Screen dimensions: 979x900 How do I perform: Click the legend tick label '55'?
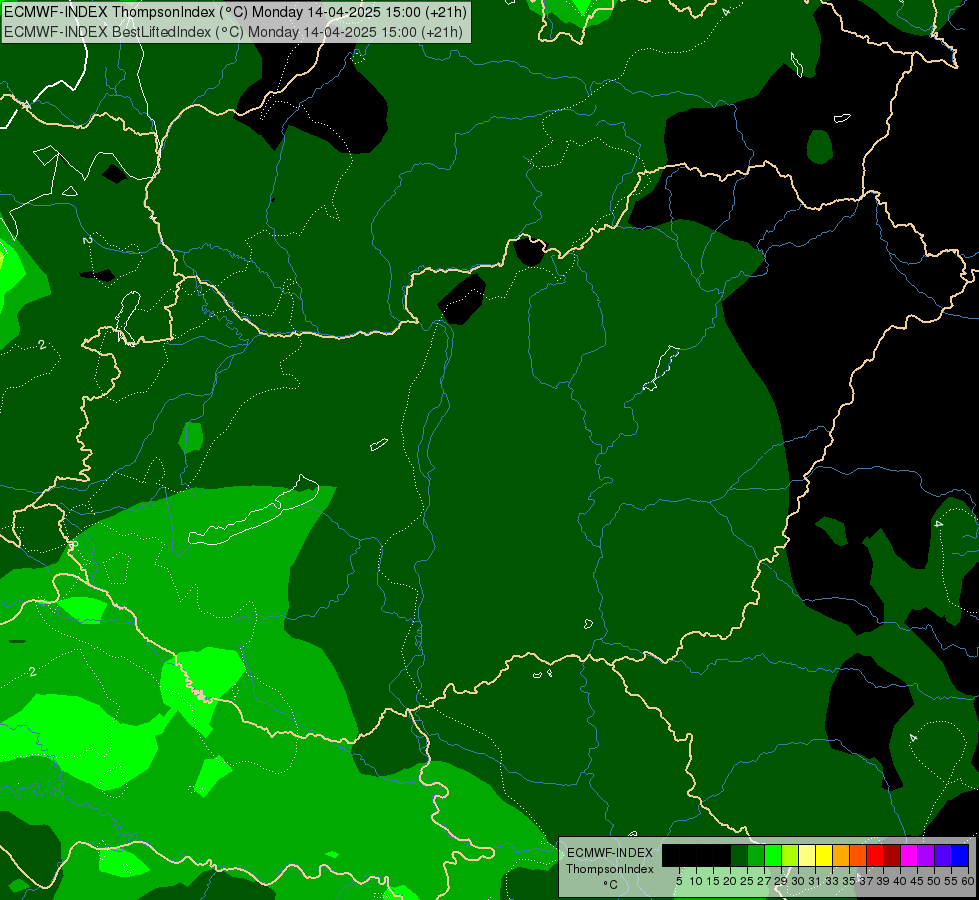[x=951, y=881]
